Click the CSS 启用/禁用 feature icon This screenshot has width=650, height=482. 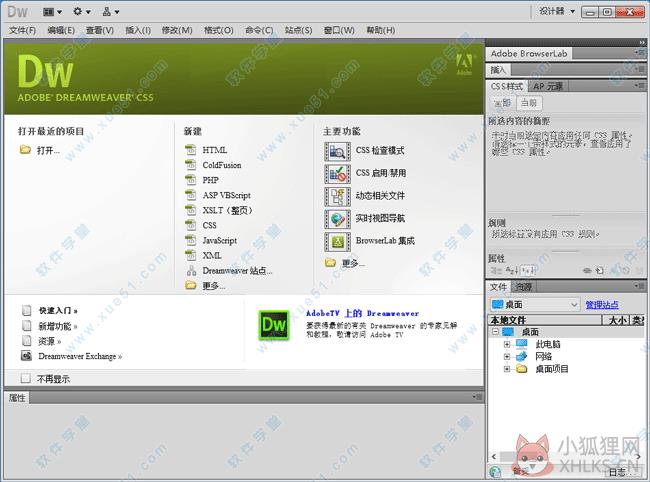[337, 174]
